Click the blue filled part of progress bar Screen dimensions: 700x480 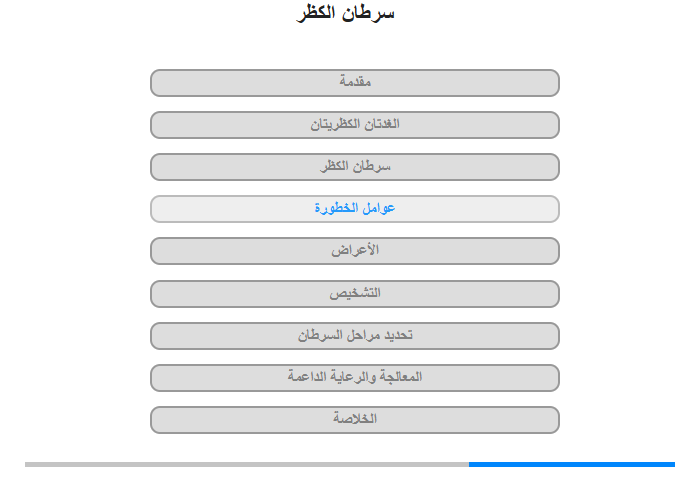click(571, 464)
